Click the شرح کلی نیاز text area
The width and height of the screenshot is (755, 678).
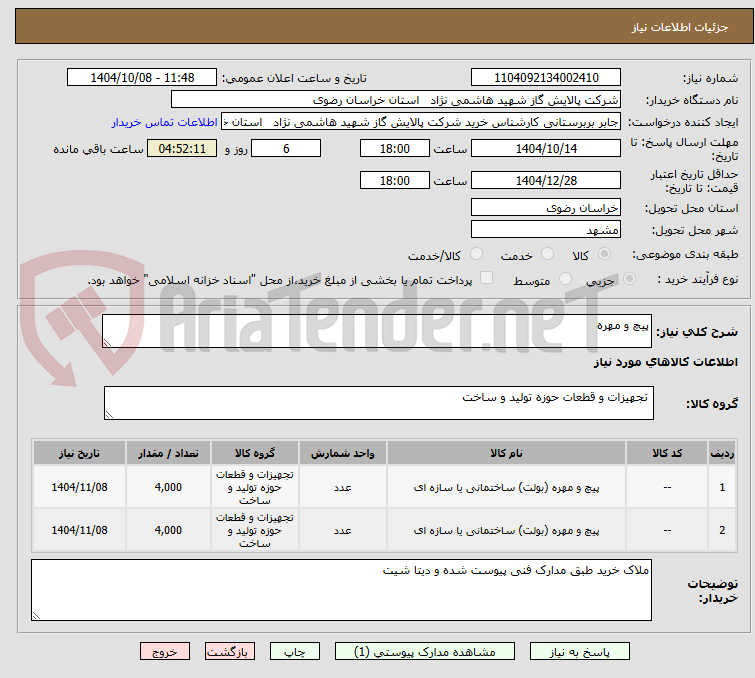[x=377, y=331]
